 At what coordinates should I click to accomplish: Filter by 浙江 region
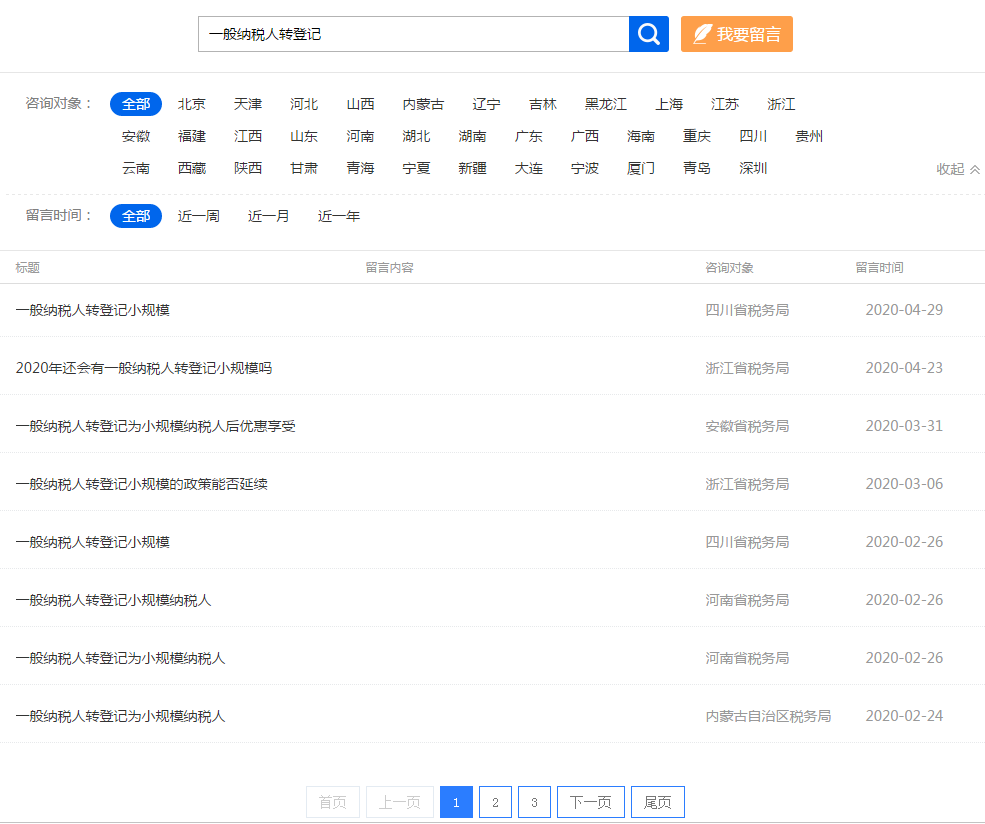tap(781, 104)
